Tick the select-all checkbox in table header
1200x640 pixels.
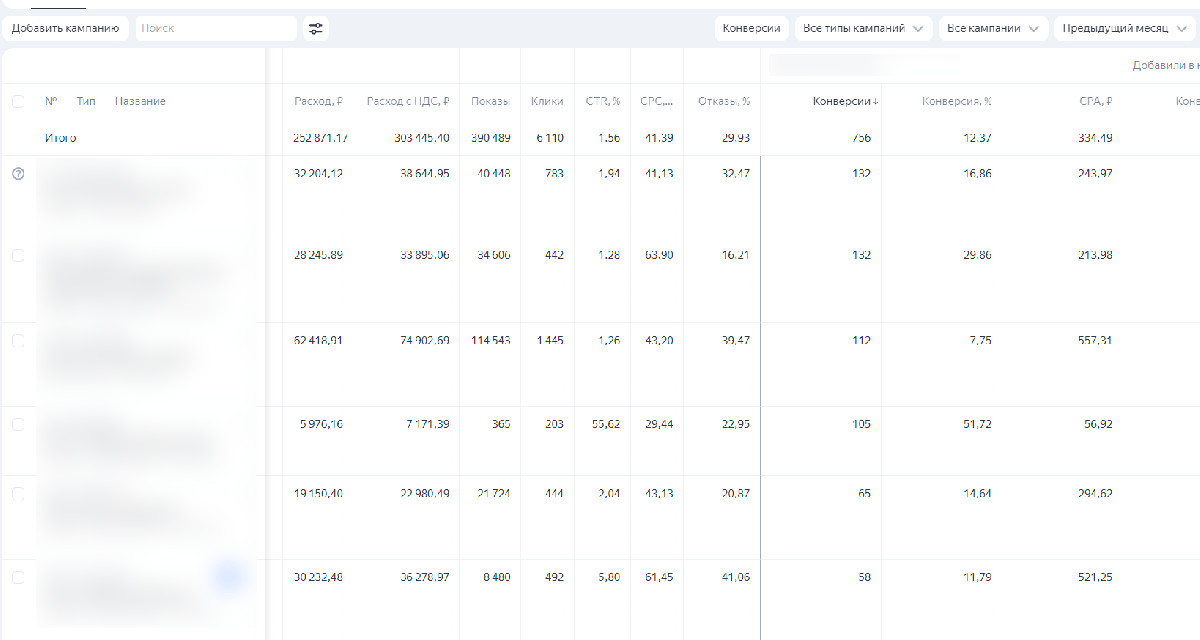click(x=18, y=101)
